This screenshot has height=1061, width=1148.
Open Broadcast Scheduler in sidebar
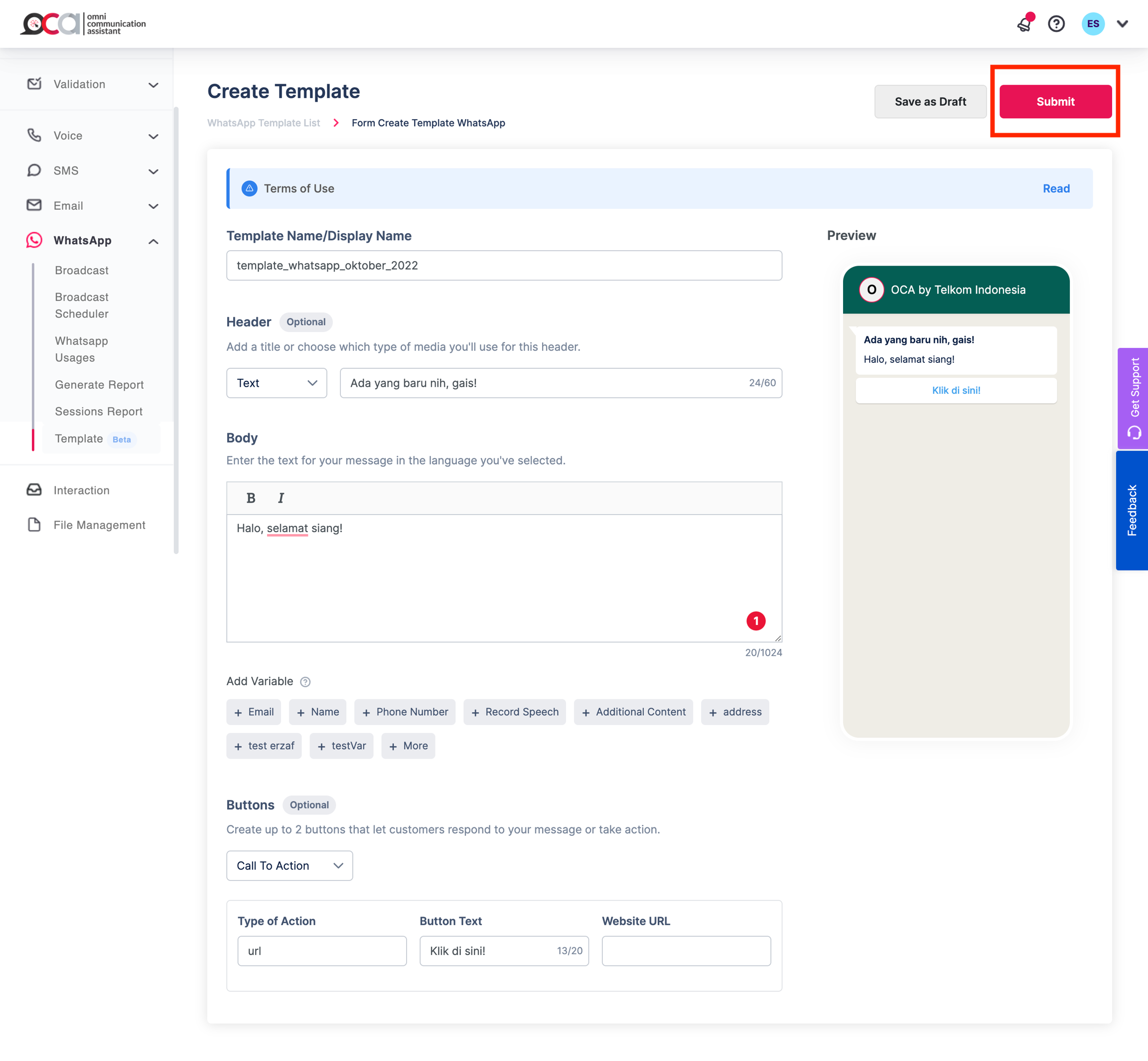tap(82, 305)
